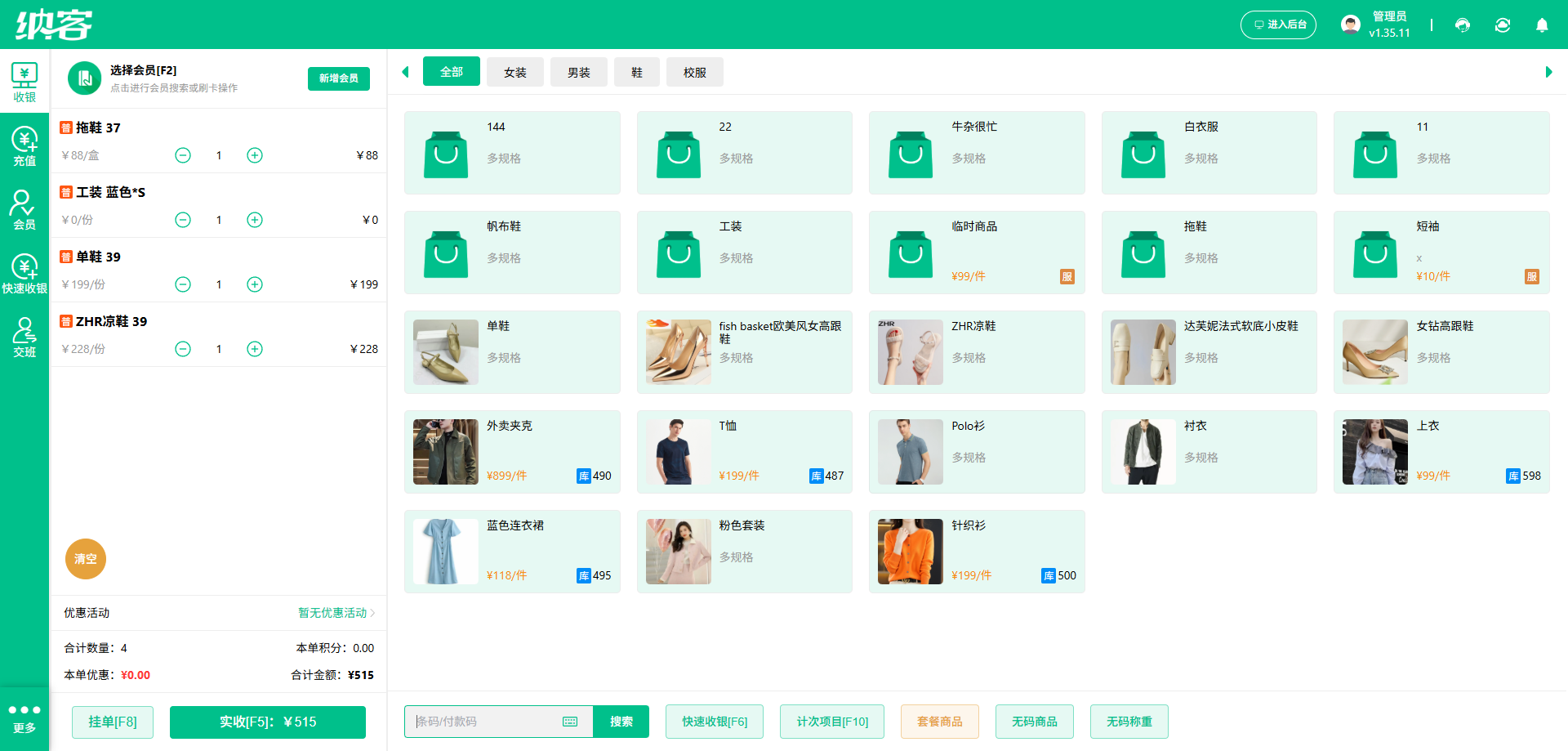This screenshot has height=751, width=1568.
Task: Select the 男装 category tab
Action: tap(579, 72)
